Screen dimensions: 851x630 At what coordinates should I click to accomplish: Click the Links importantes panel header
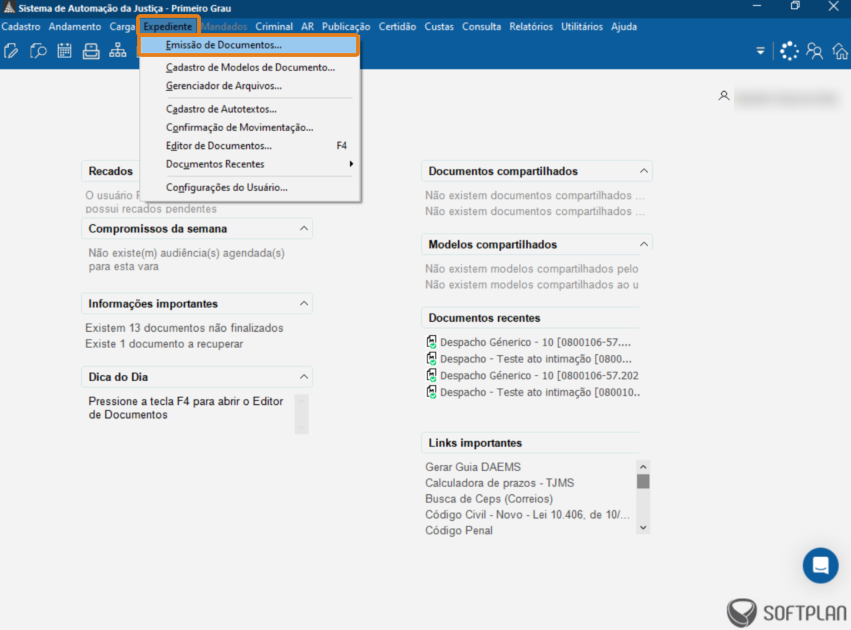click(530, 443)
